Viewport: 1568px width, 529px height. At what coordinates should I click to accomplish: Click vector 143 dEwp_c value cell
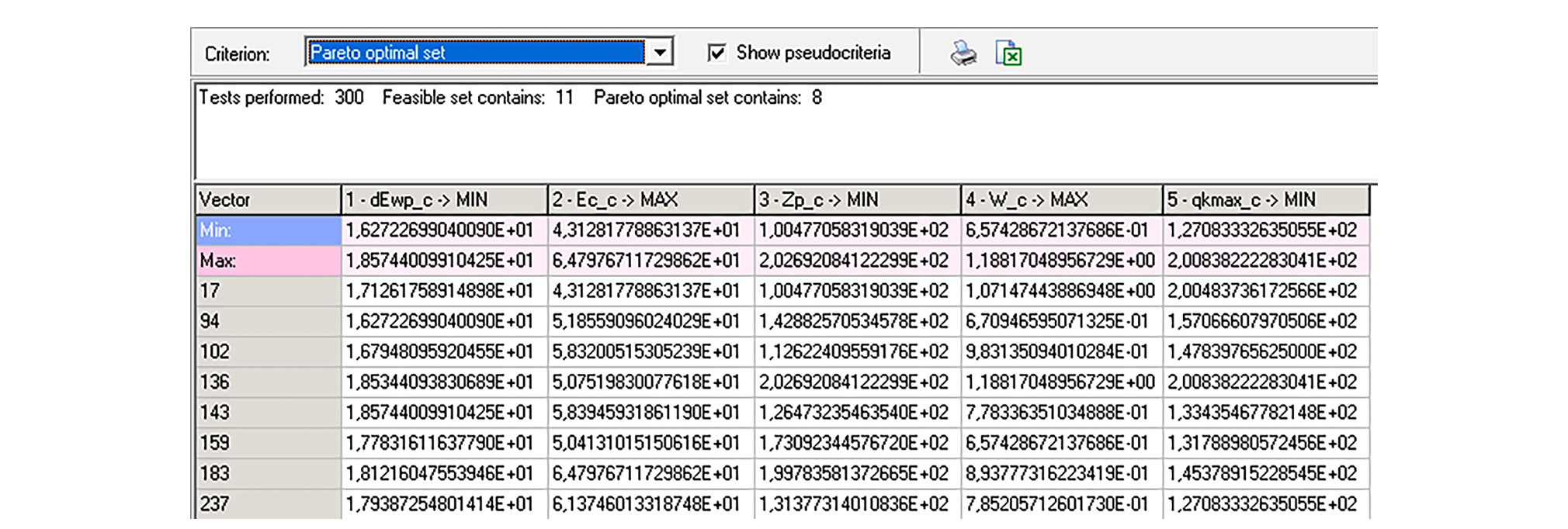444,413
